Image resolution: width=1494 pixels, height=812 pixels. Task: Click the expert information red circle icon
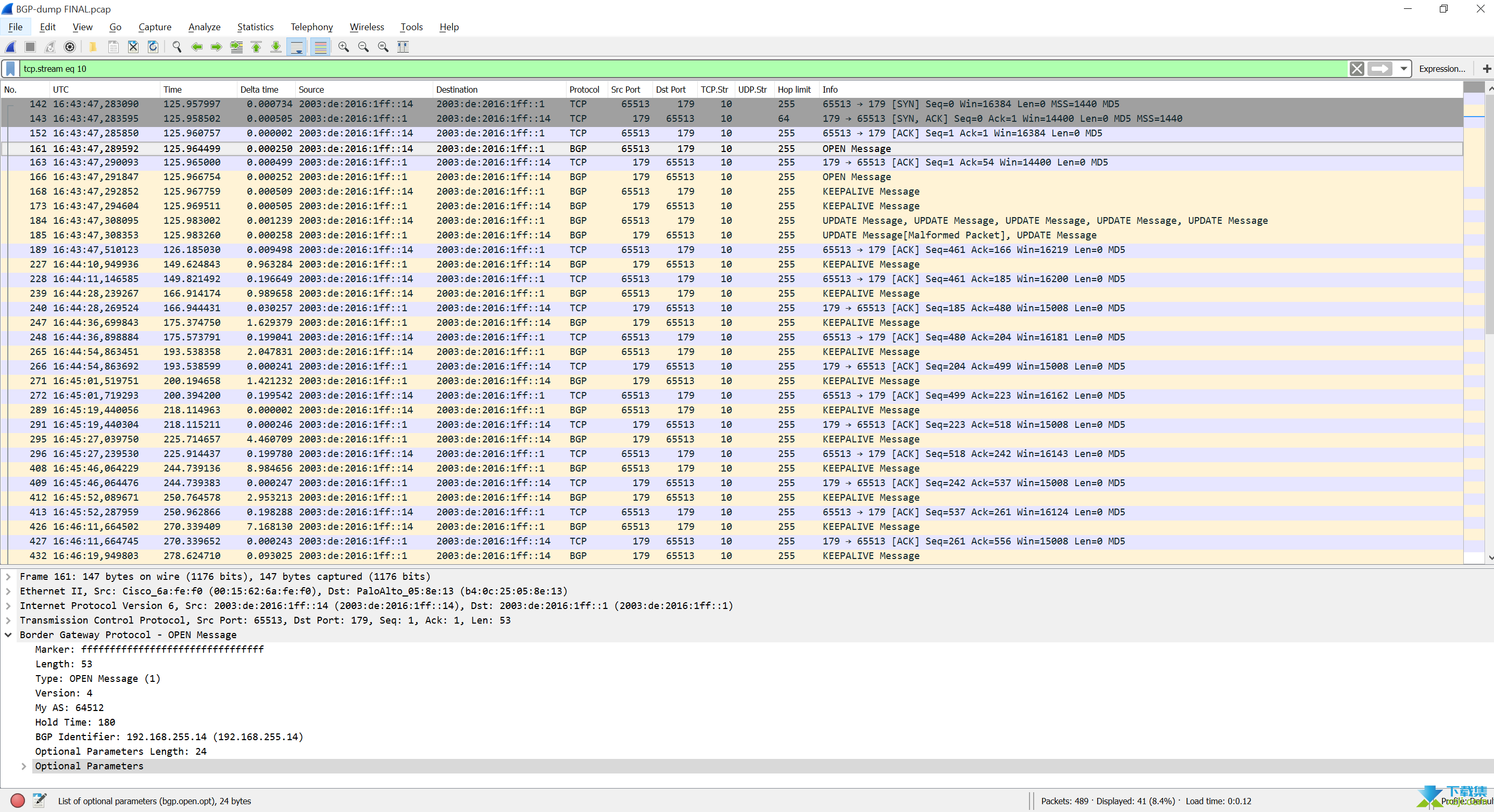17,801
